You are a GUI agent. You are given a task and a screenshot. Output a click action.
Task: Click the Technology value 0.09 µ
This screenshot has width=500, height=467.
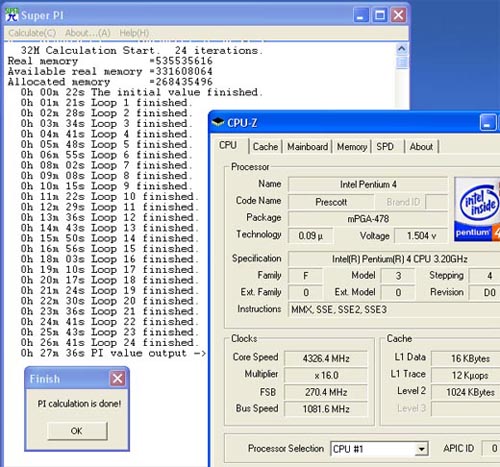[310, 236]
